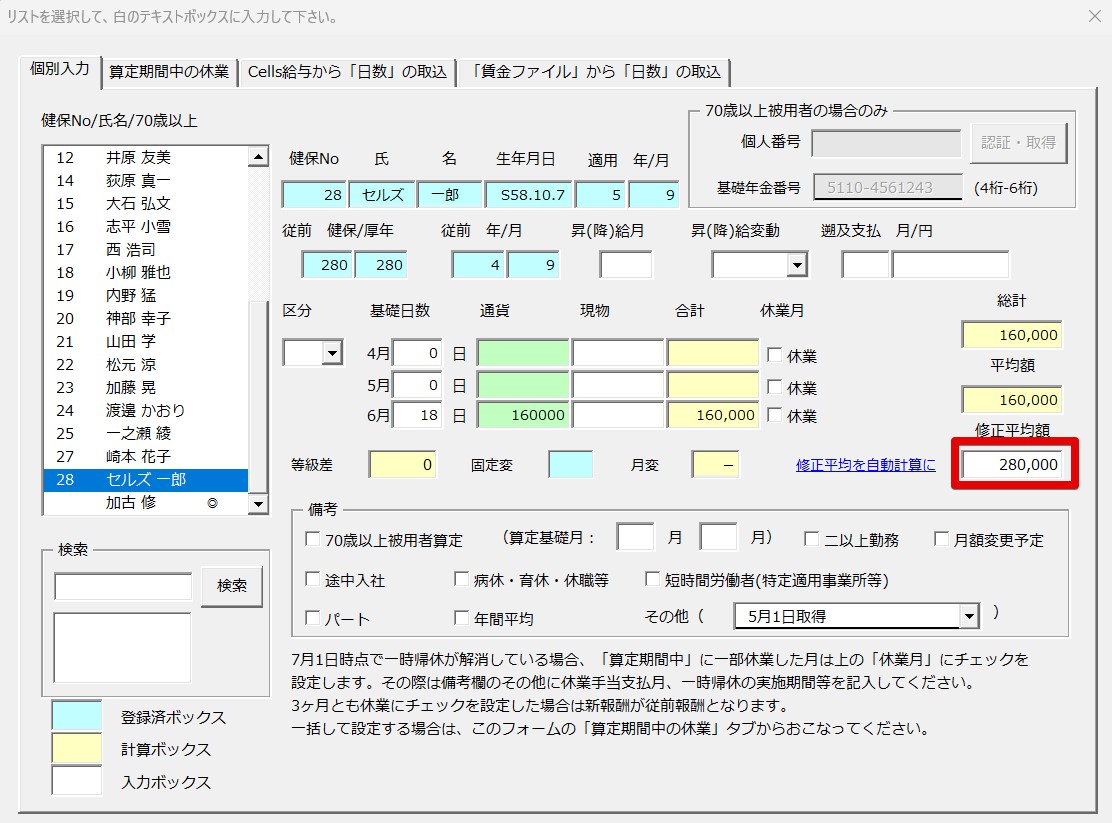Click the 4月 基礎日数 input field
Image resolution: width=1112 pixels, height=823 pixels.
tap(417, 353)
